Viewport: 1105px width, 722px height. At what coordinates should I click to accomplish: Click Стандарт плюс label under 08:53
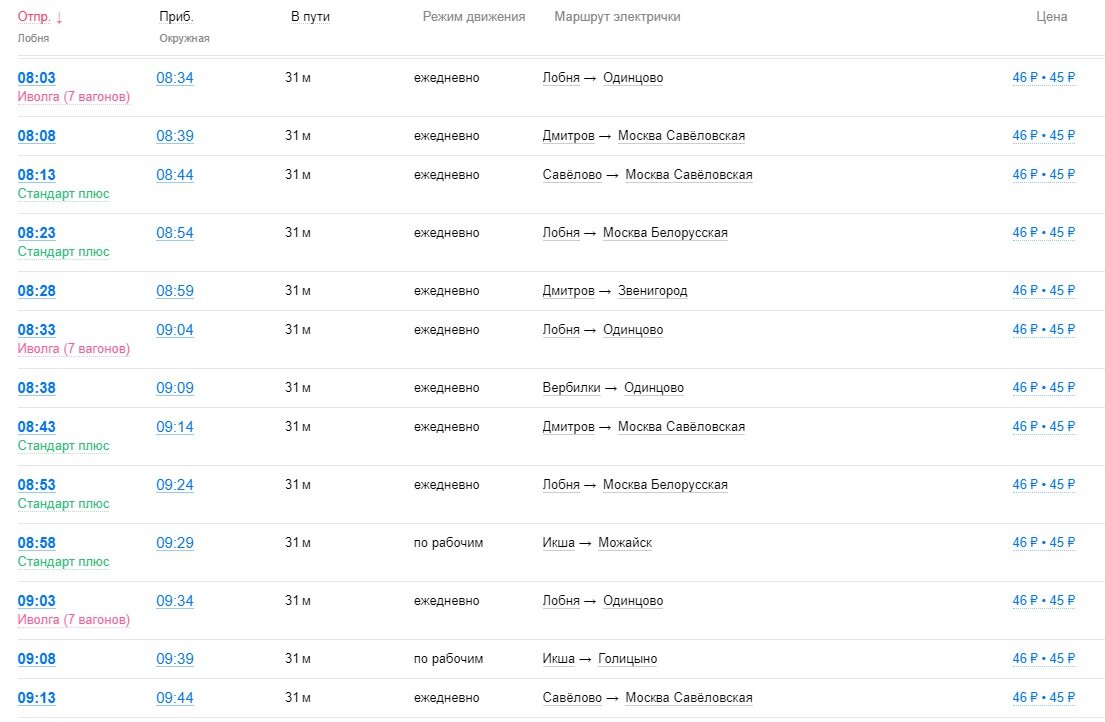pyautogui.click(x=64, y=504)
